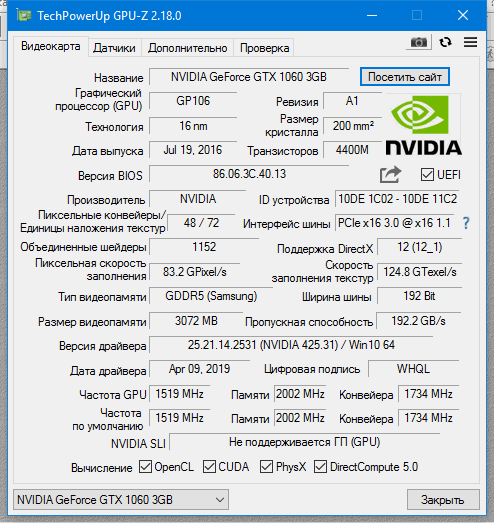Click the GP106 GPU value
The height and width of the screenshot is (523, 494).
pos(193,101)
